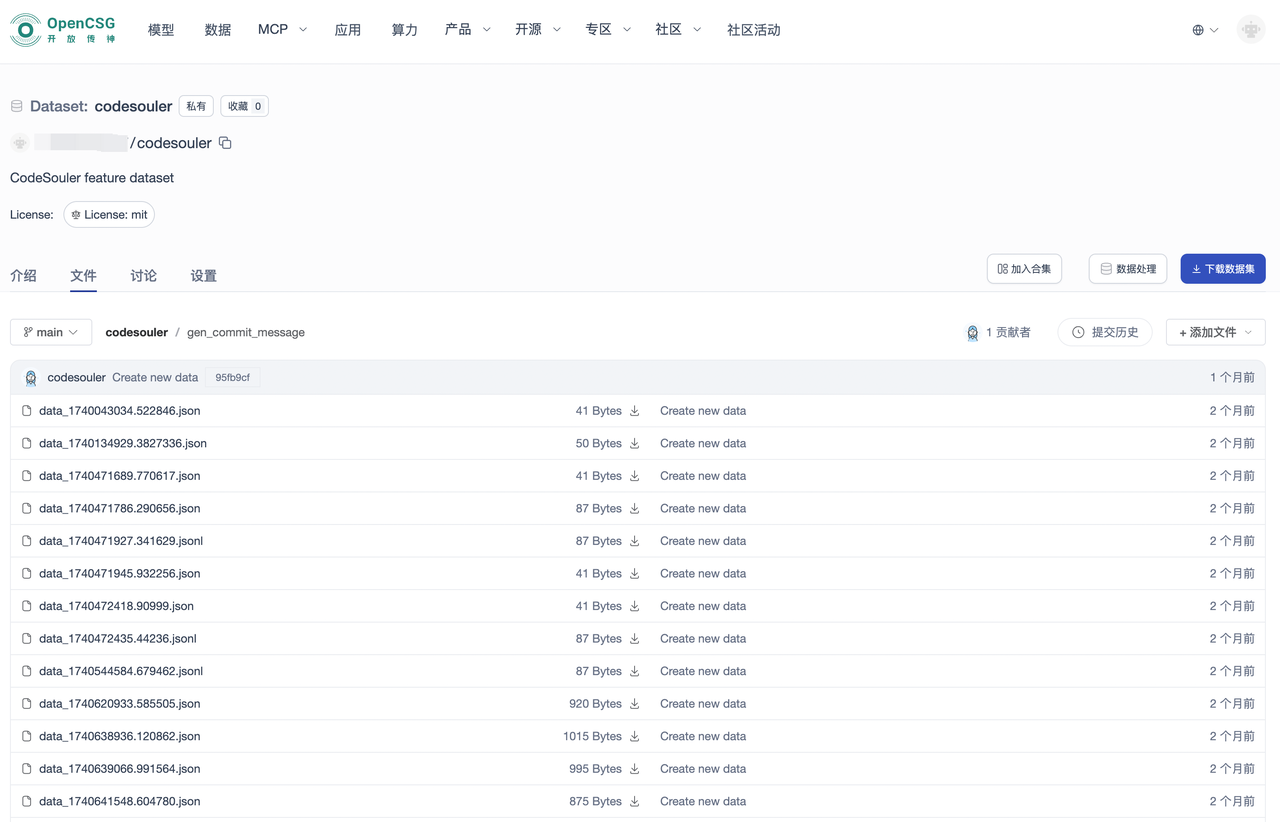This screenshot has width=1280, height=822.
Task: Download data_1740043034.522846.json via download icon
Action: (x=634, y=411)
